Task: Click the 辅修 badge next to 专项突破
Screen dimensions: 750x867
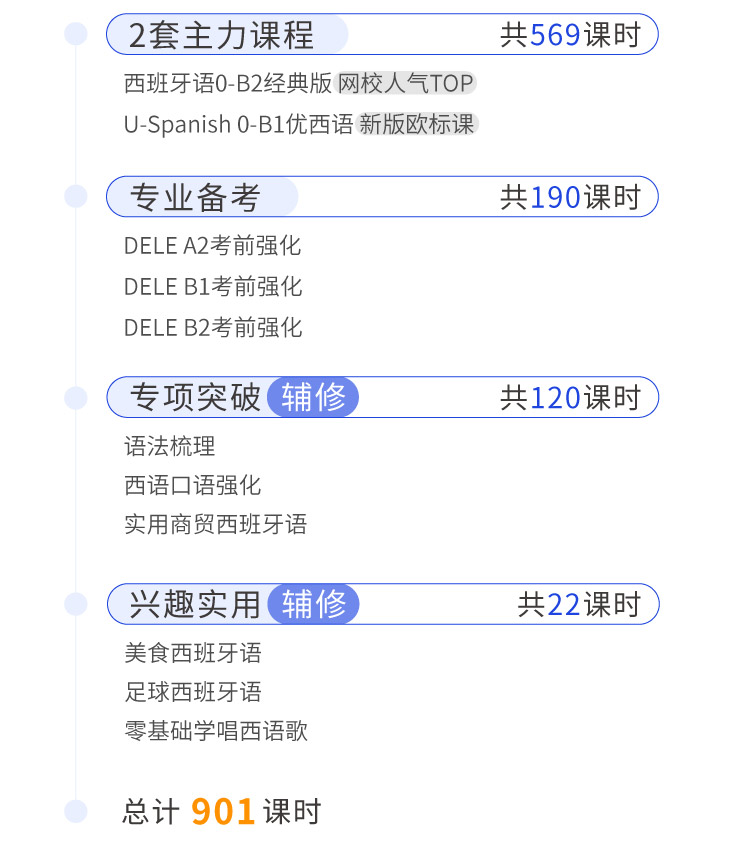Action: (313, 397)
